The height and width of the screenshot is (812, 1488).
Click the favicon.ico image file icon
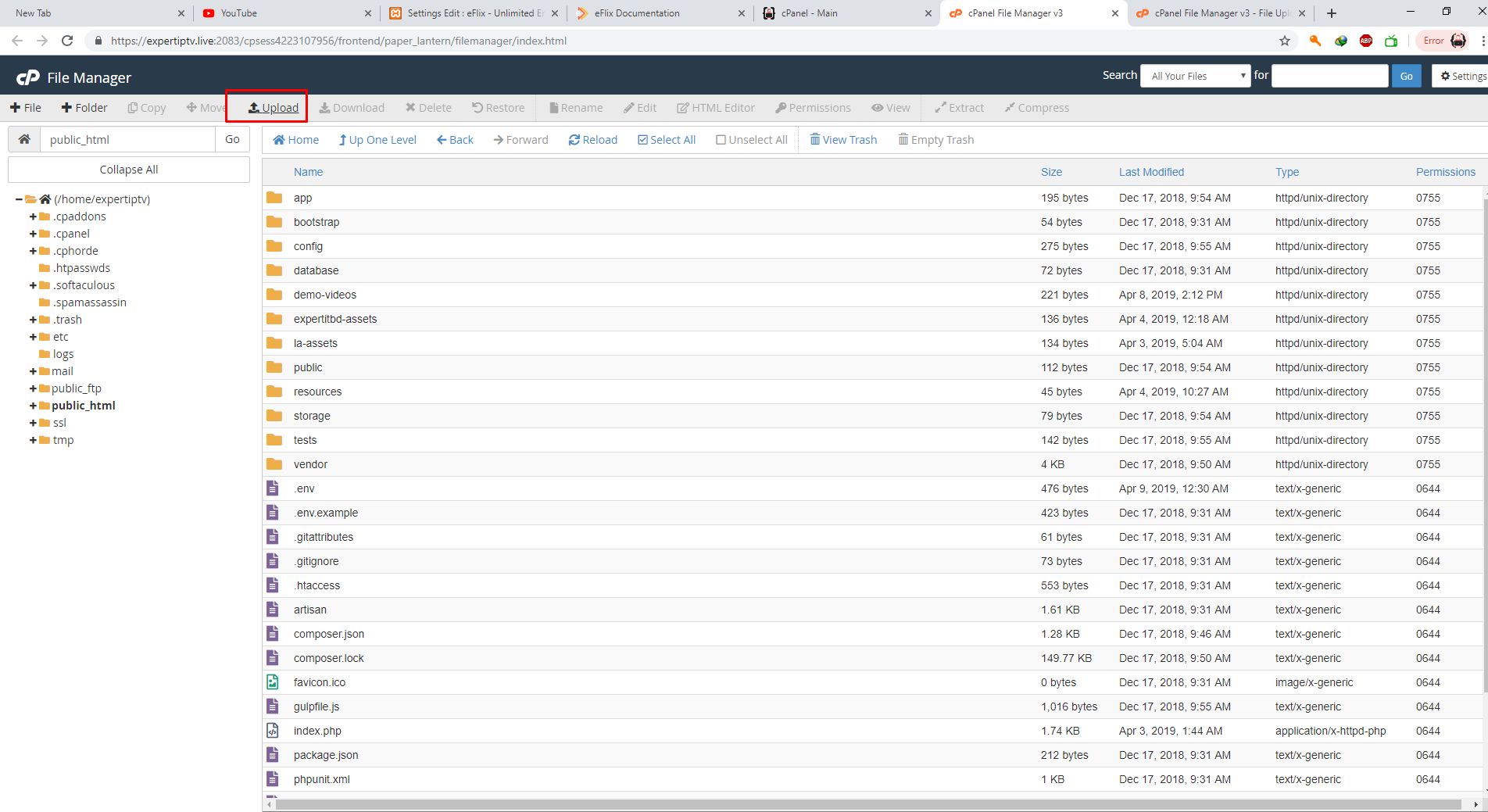[273, 682]
